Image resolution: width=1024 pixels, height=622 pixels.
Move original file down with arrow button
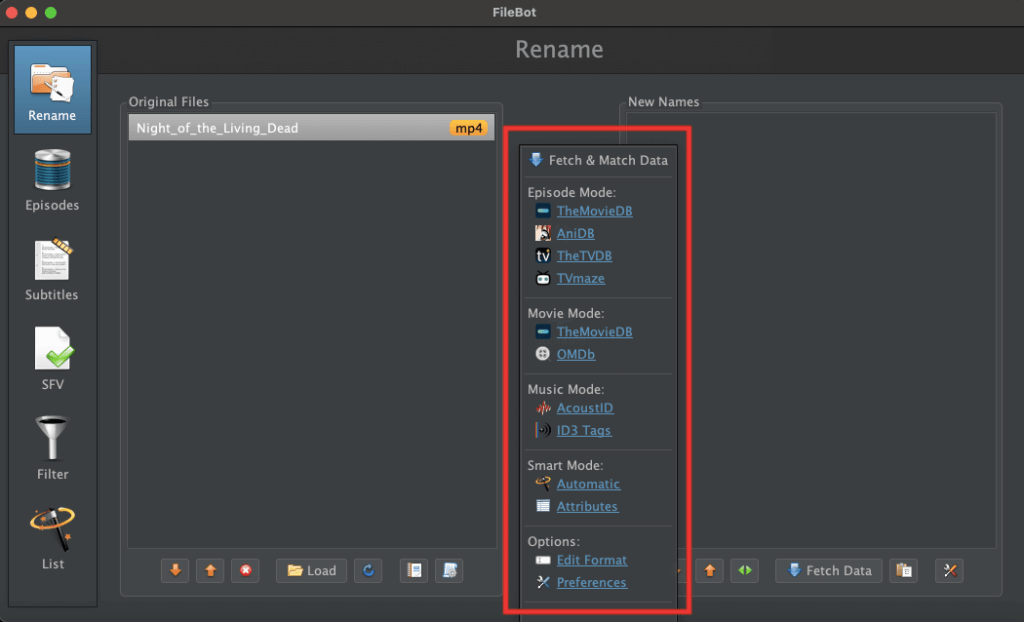(175, 571)
